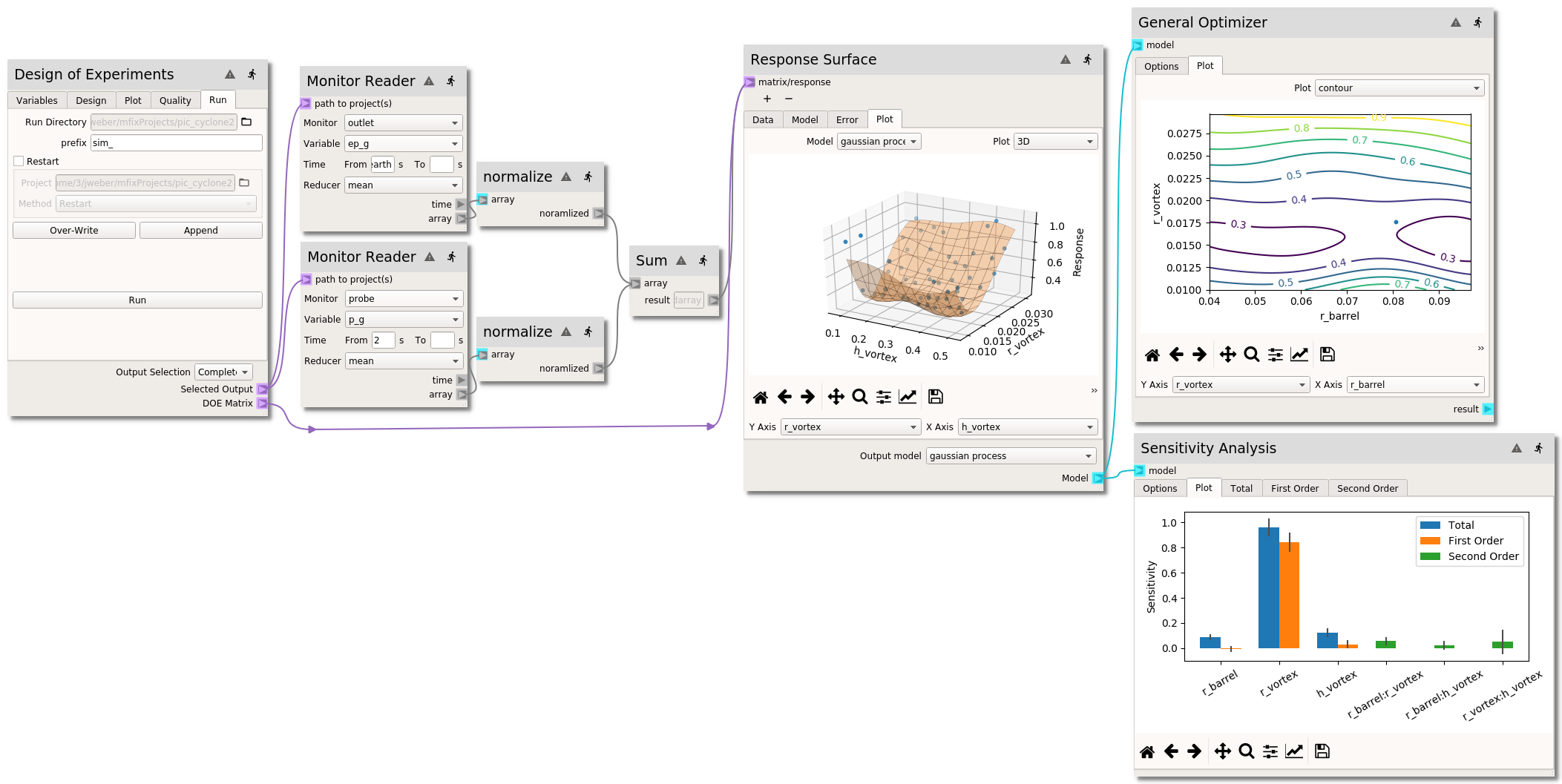Switch to the Quality tab
The width and height of the screenshot is (1562, 784).
[175, 101]
